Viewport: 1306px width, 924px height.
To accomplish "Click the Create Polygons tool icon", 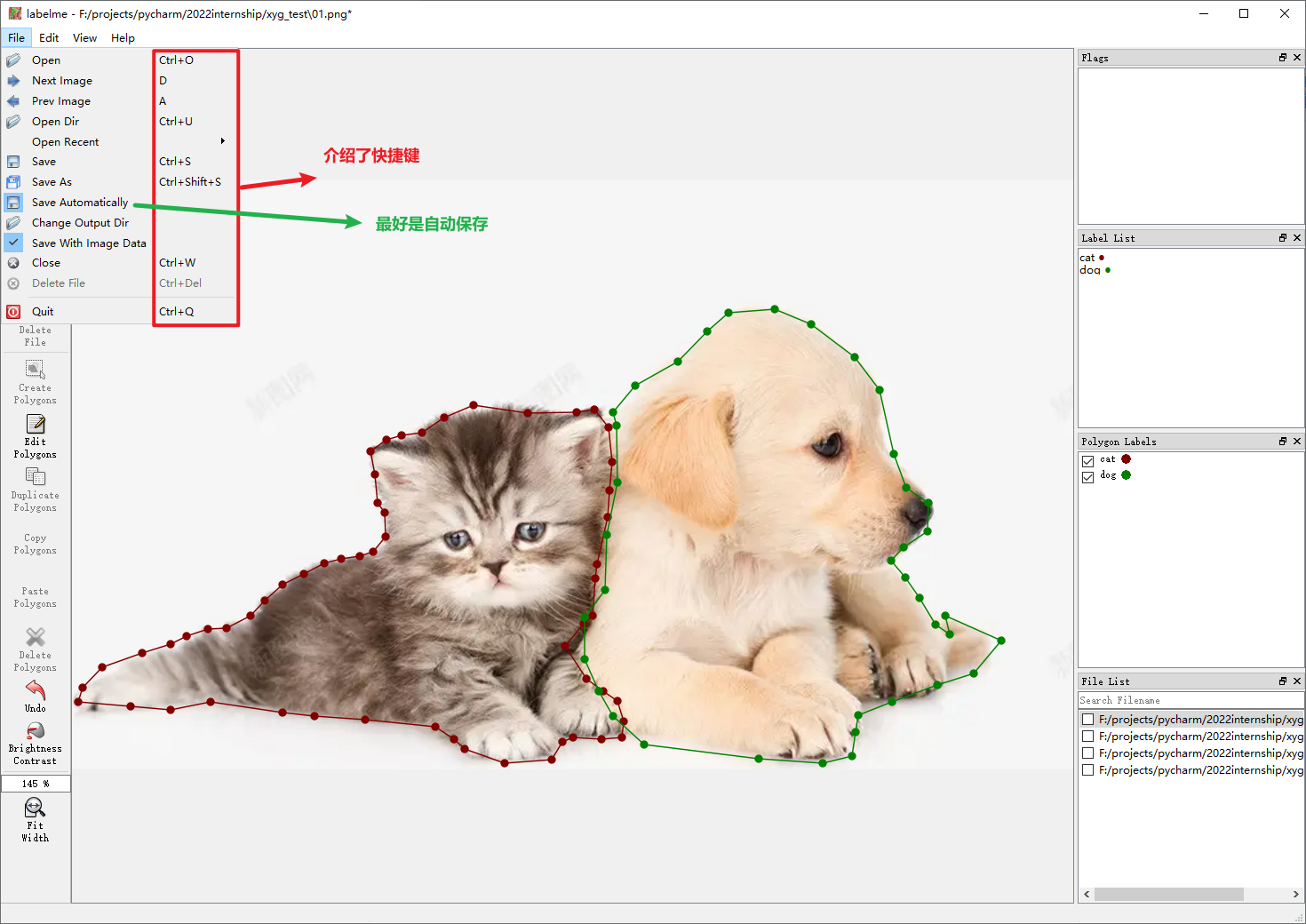I will 35,370.
